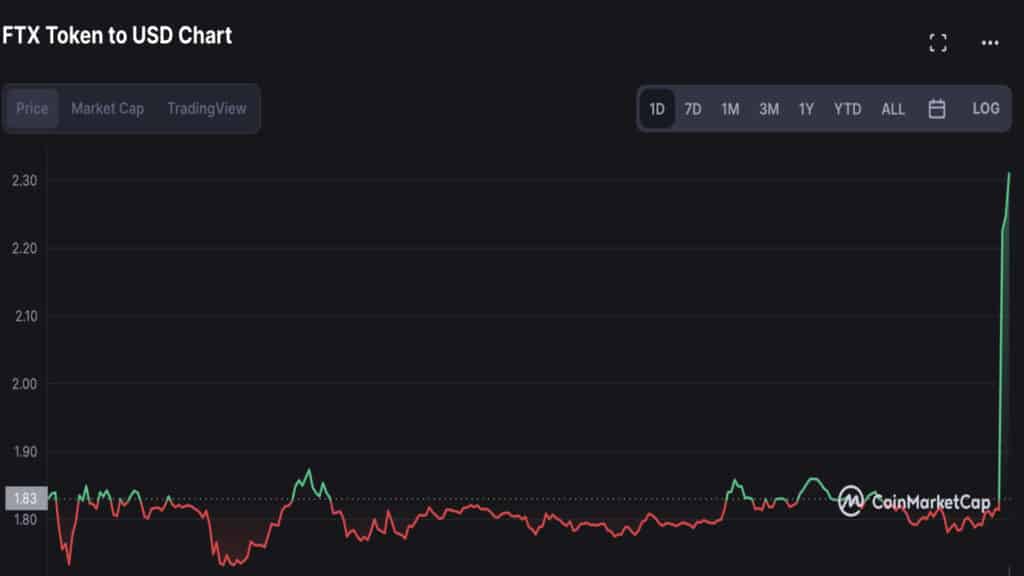Select the ALL time range

tap(893, 109)
